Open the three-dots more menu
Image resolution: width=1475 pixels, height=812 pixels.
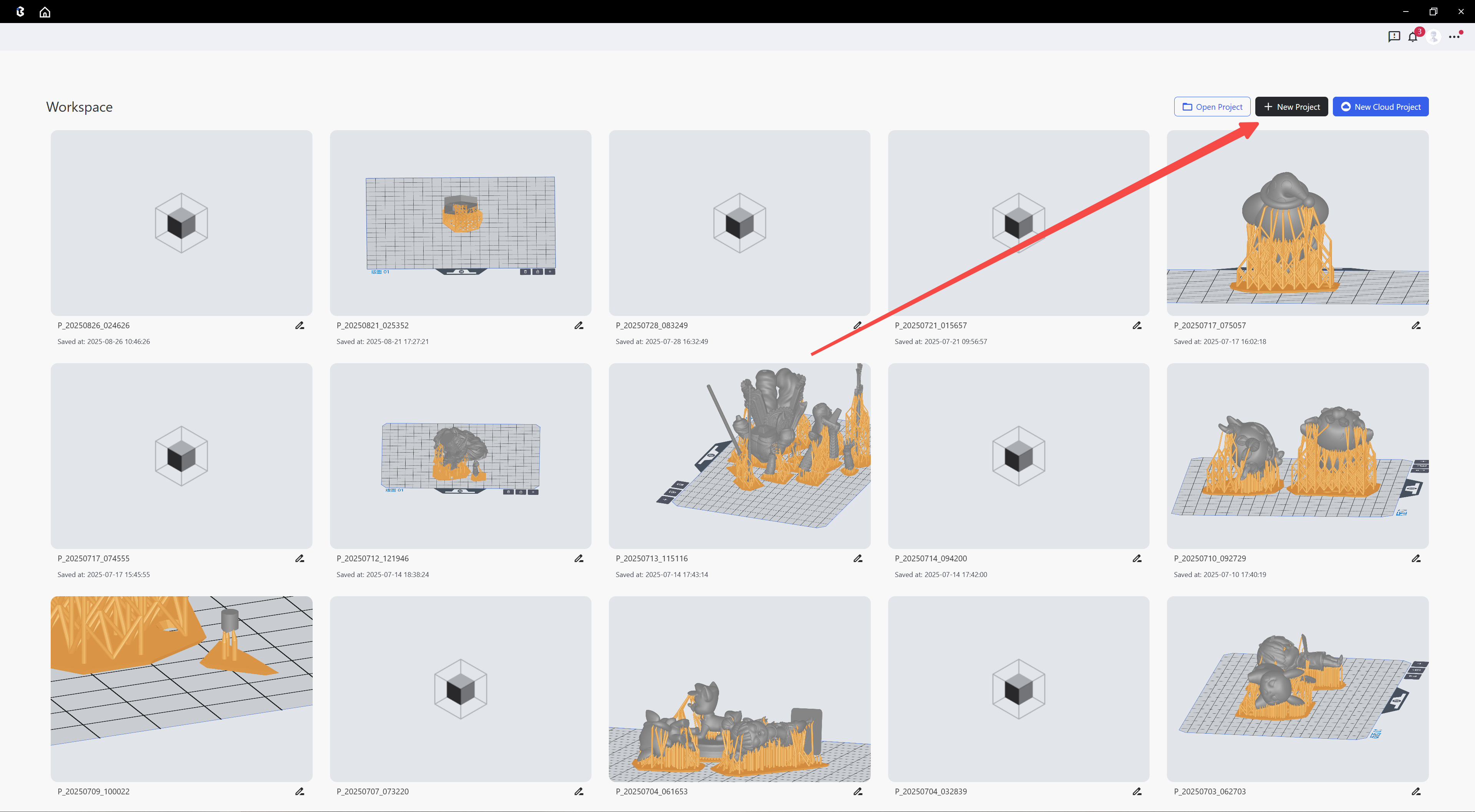click(1454, 36)
